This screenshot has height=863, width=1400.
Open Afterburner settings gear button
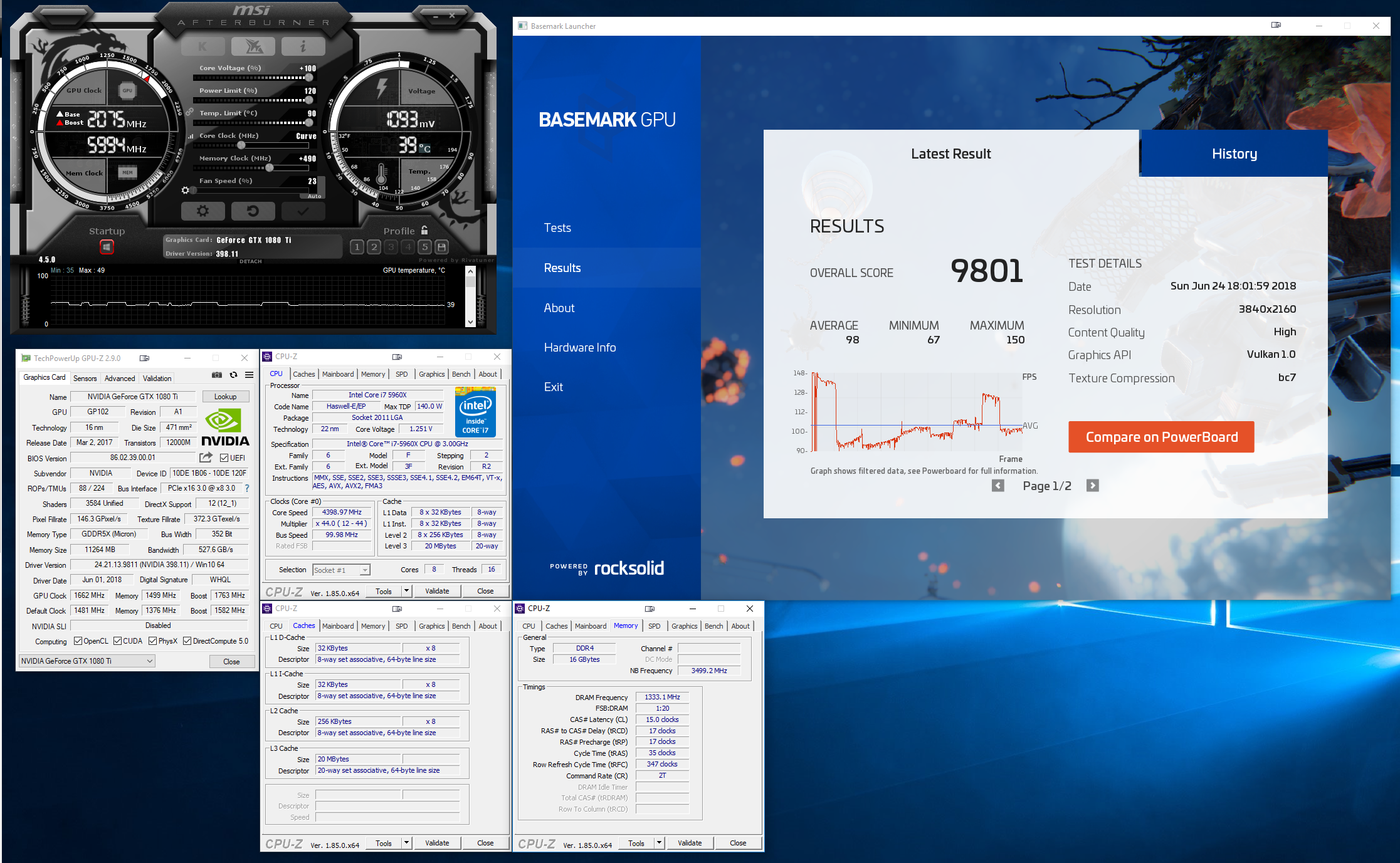coord(203,211)
